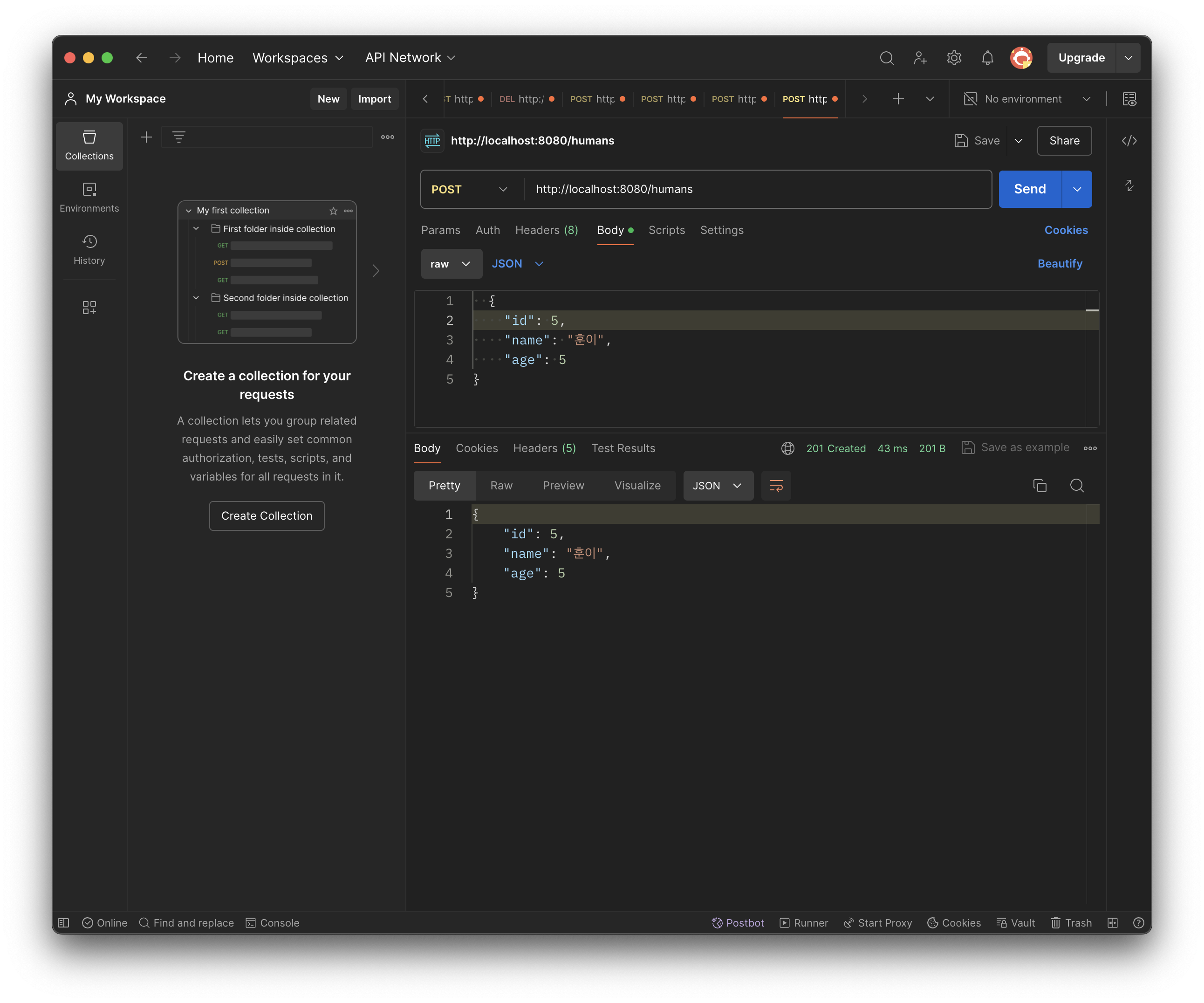The height and width of the screenshot is (1003, 1204).
Task: Copy response body with copy icon
Action: tap(1040, 486)
